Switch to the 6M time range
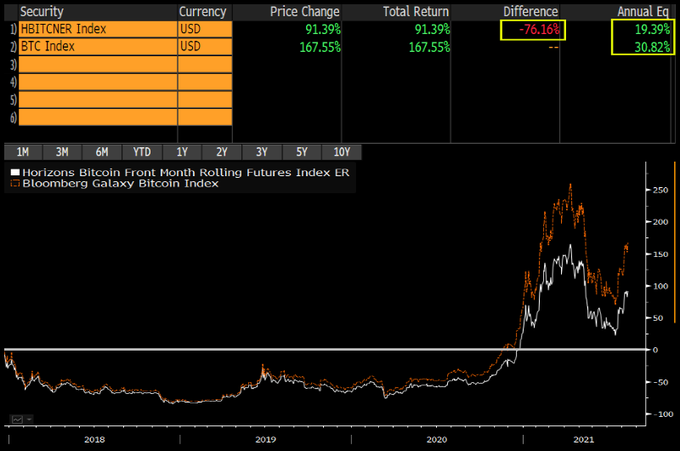This screenshot has width=680, height=451. tap(102, 152)
